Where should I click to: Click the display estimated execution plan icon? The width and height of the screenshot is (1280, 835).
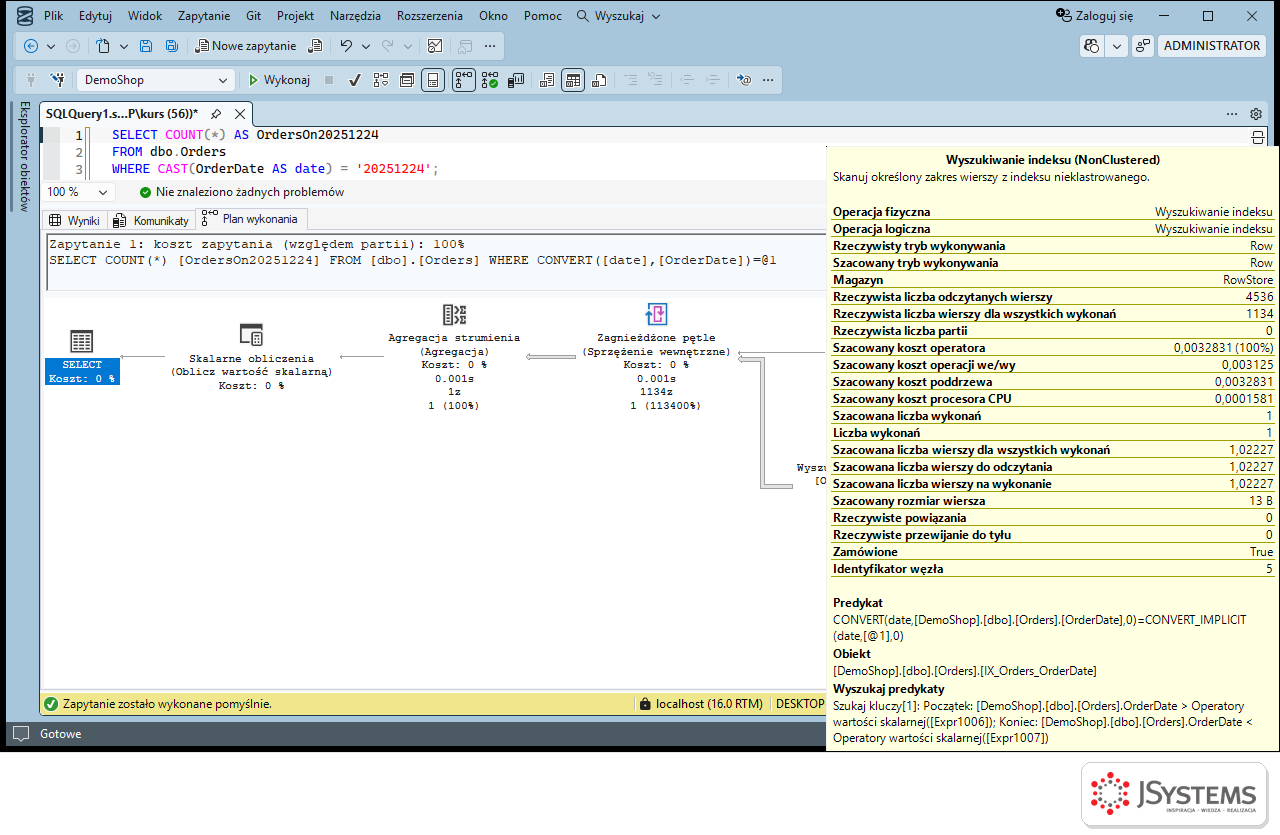coord(380,80)
